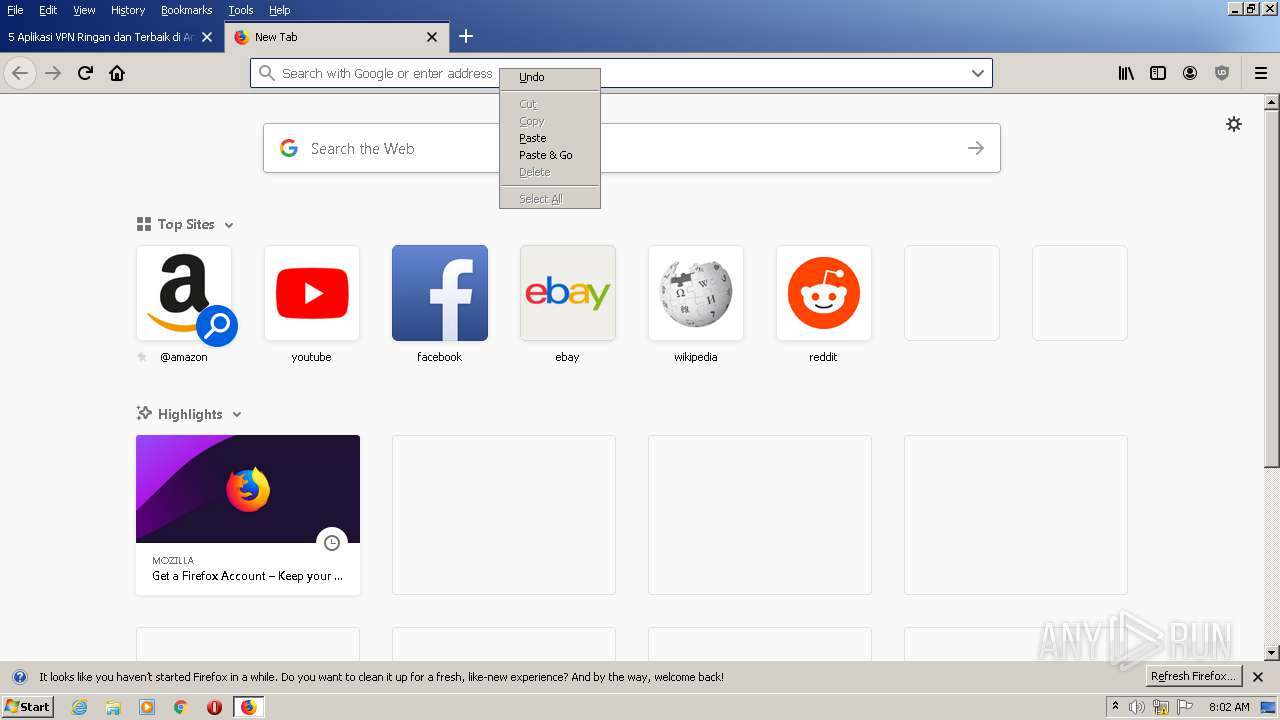Open the Reddit top site tile

click(824, 293)
